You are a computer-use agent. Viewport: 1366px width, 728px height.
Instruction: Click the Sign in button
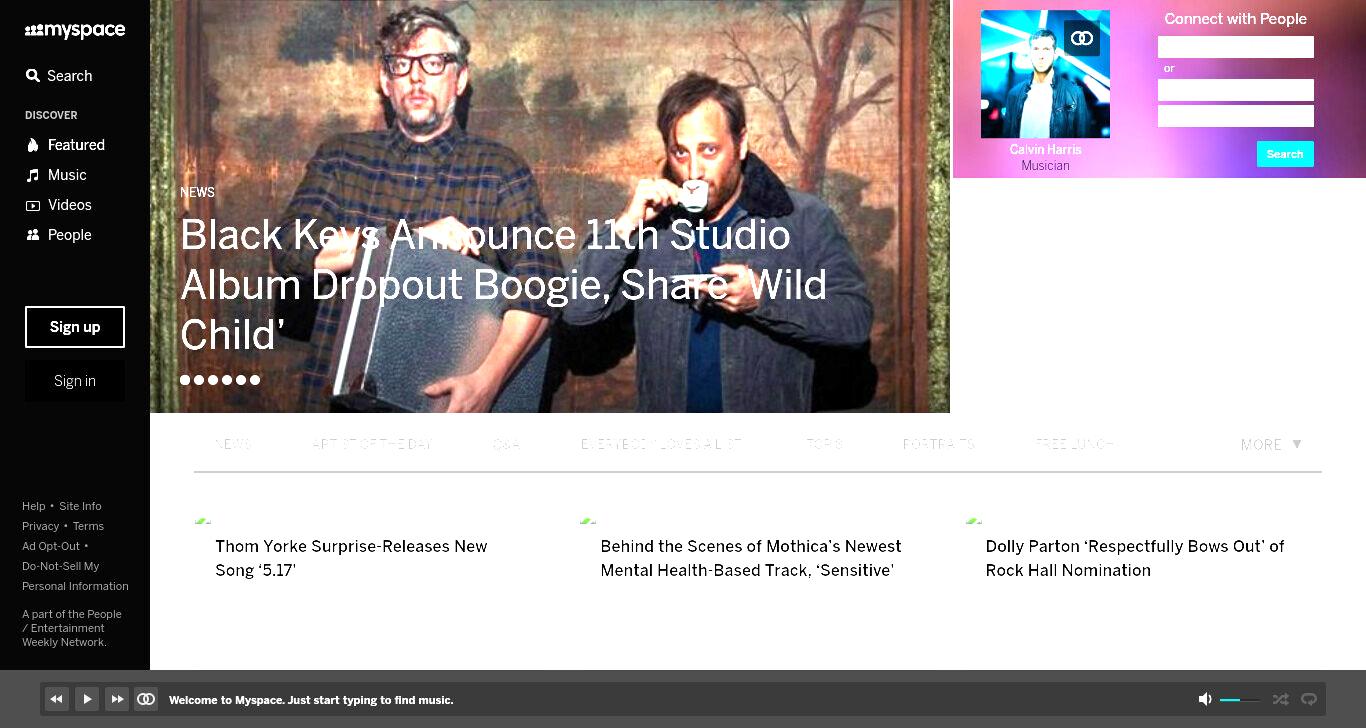coord(75,381)
